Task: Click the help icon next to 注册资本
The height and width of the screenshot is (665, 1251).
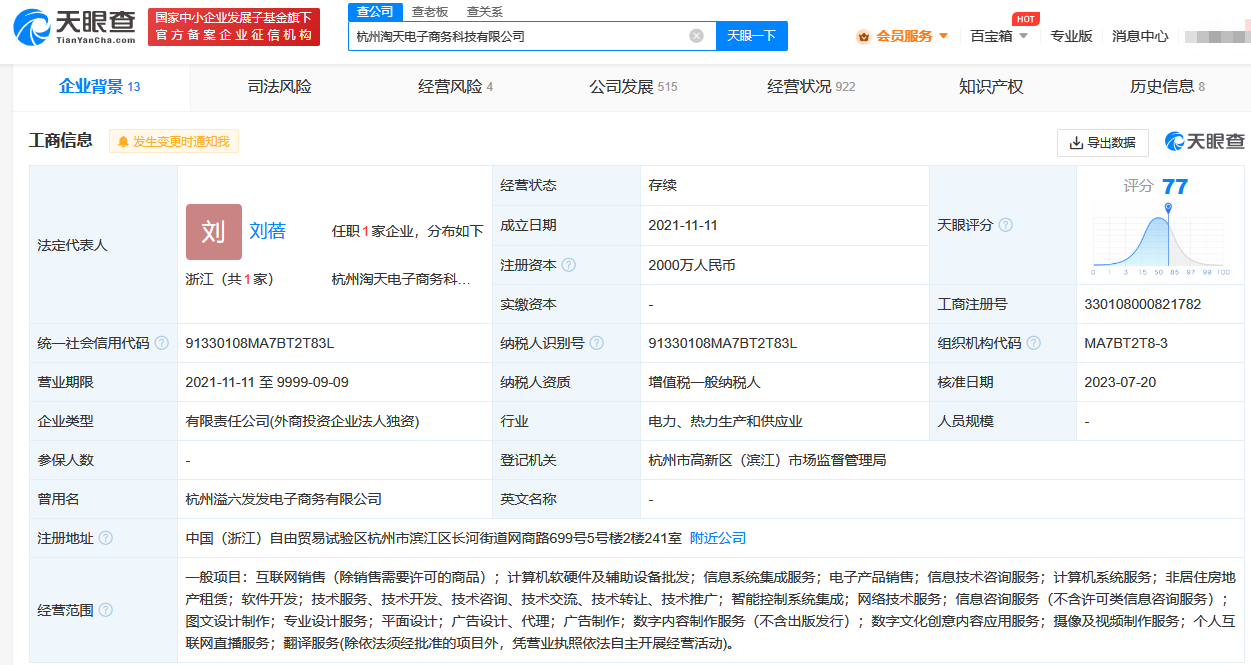Action: [568, 265]
